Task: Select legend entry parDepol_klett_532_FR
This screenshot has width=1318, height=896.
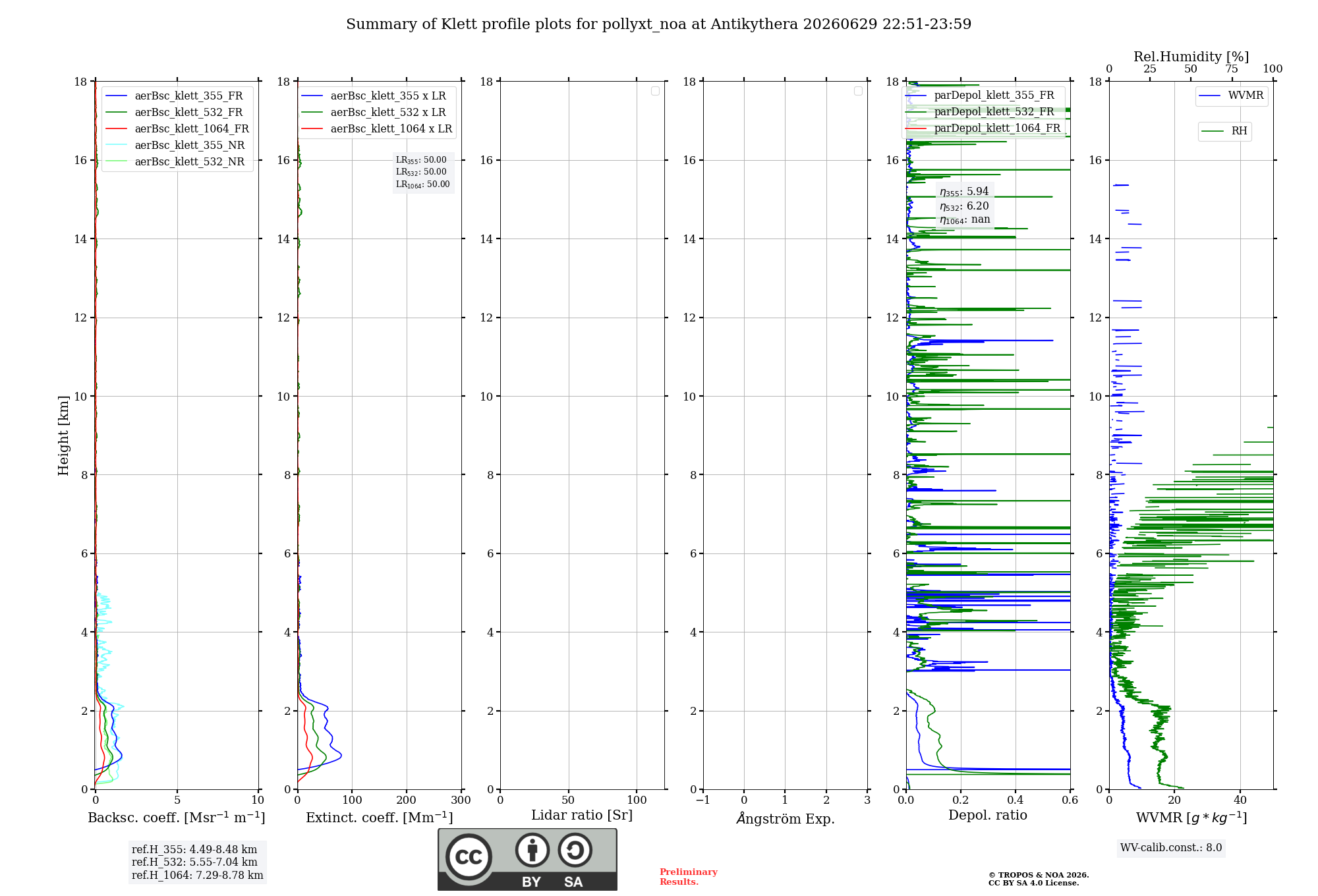Action: coord(981,111)
